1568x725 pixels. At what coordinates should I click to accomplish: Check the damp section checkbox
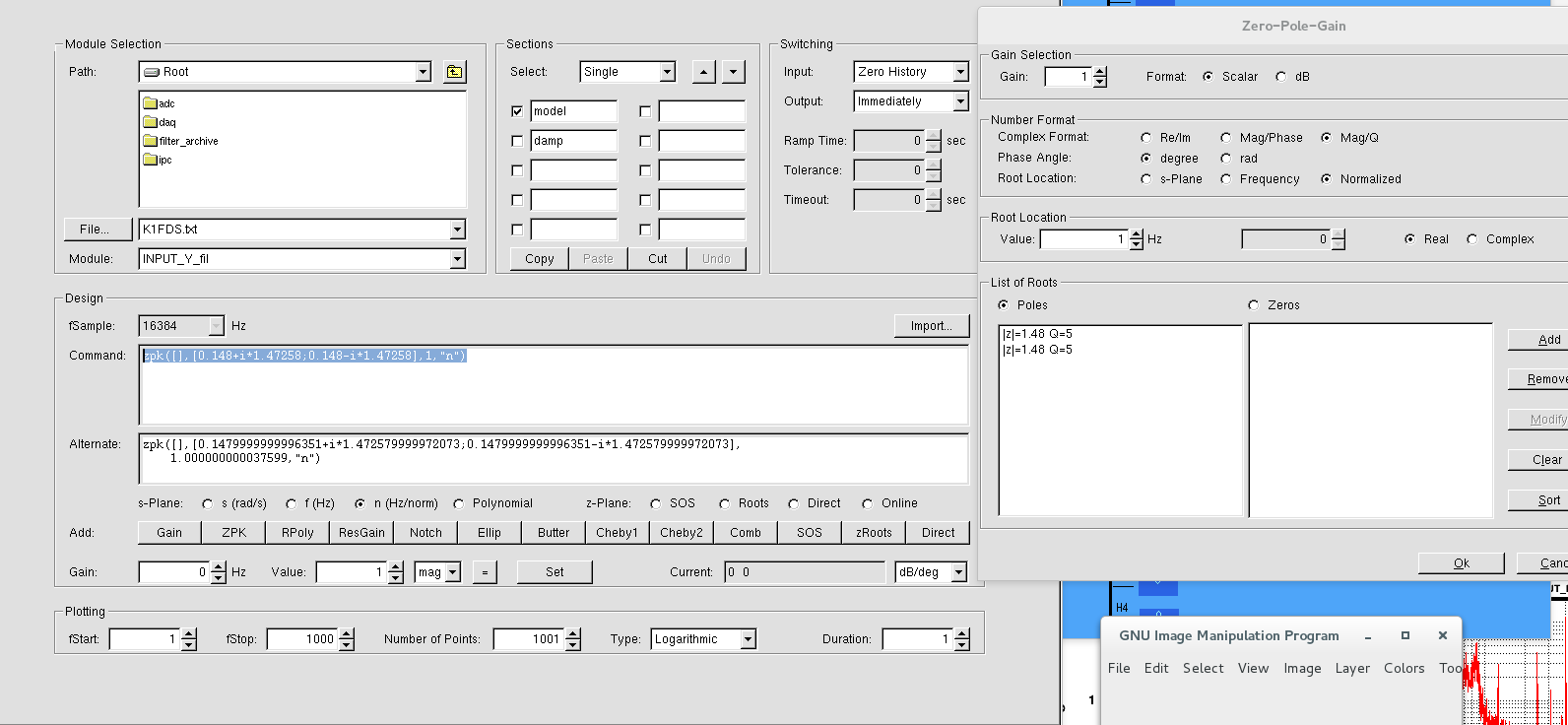point(517,141)
